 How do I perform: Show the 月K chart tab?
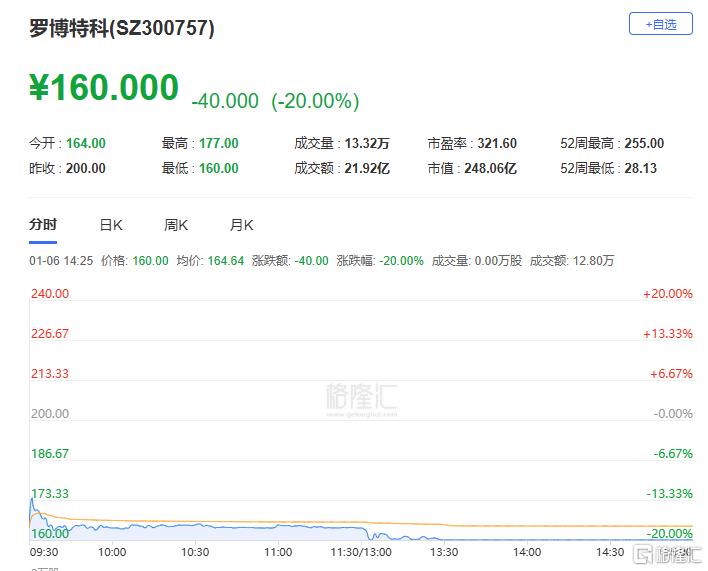point(242,225)
